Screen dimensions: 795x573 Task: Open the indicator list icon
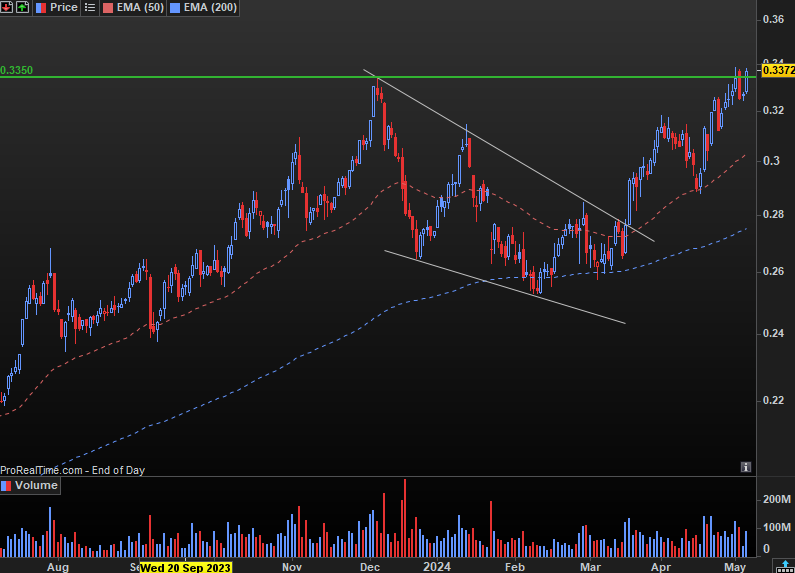[x=90, y=8]
